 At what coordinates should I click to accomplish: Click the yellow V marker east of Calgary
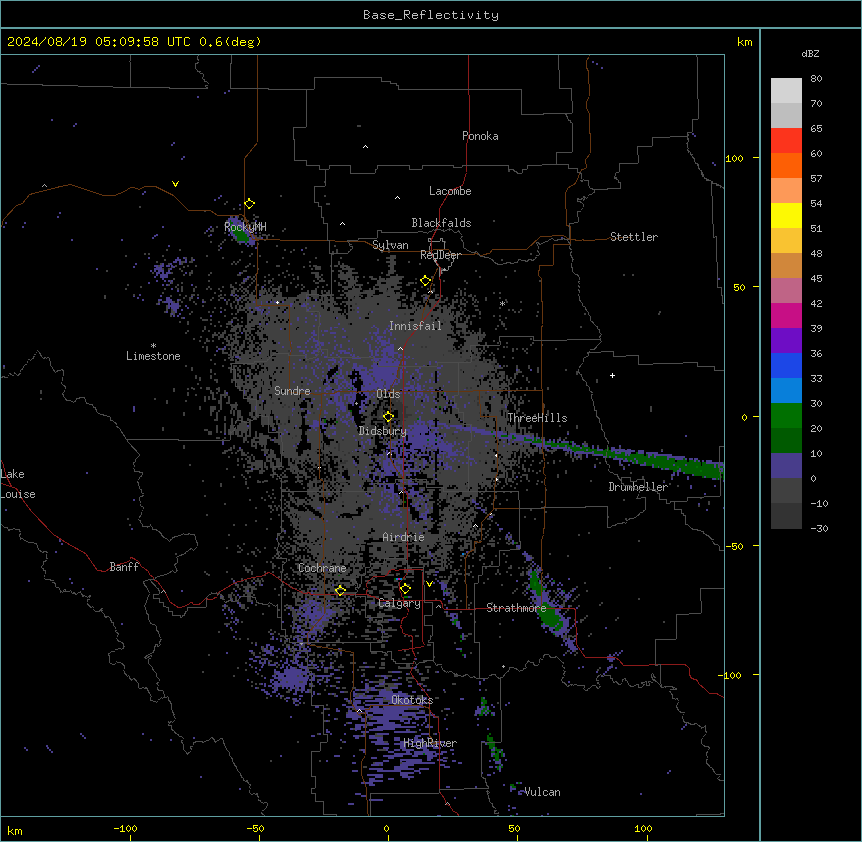pos(429,584)
